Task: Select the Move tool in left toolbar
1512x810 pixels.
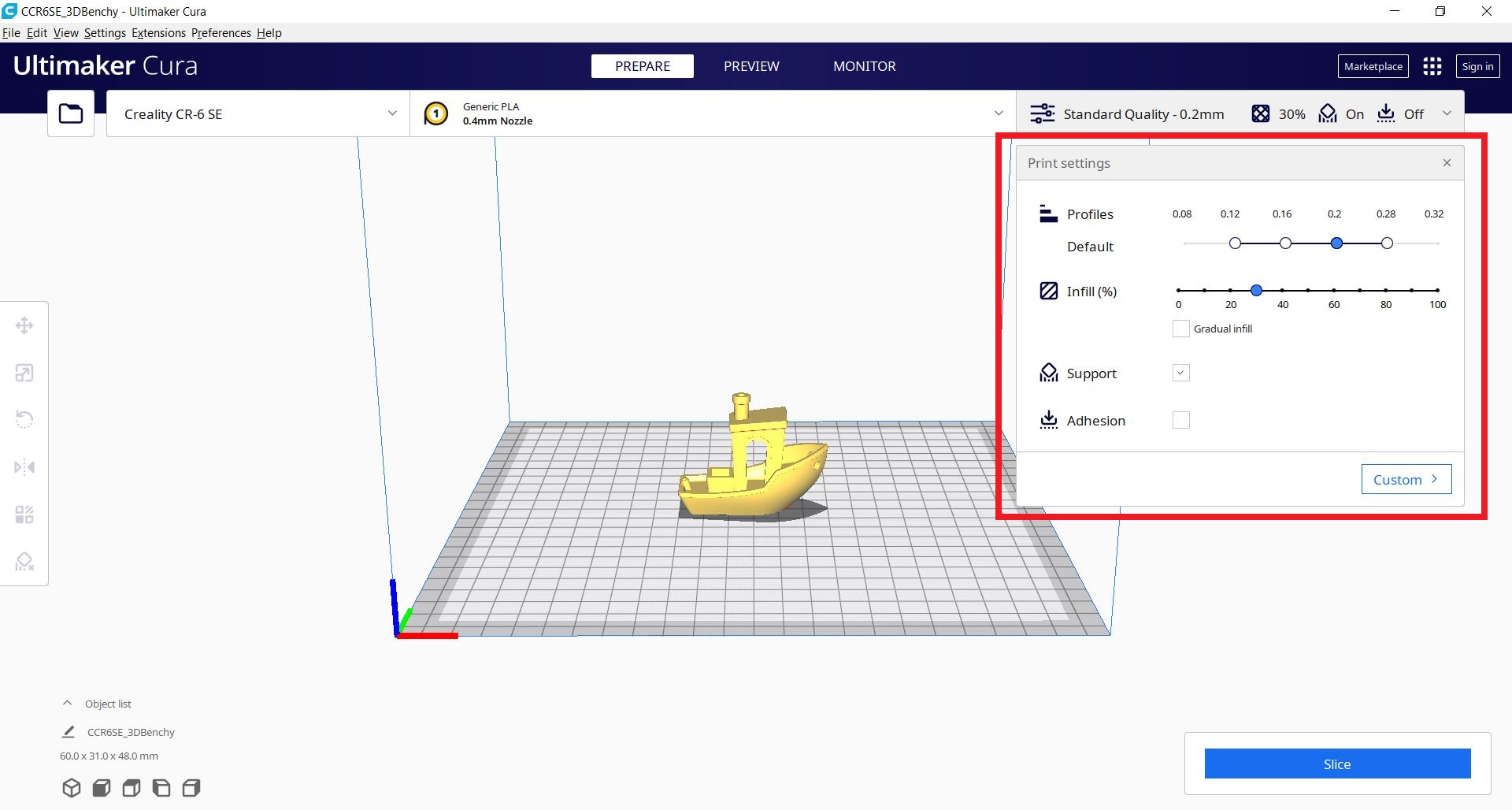Action: click(24, 325)
